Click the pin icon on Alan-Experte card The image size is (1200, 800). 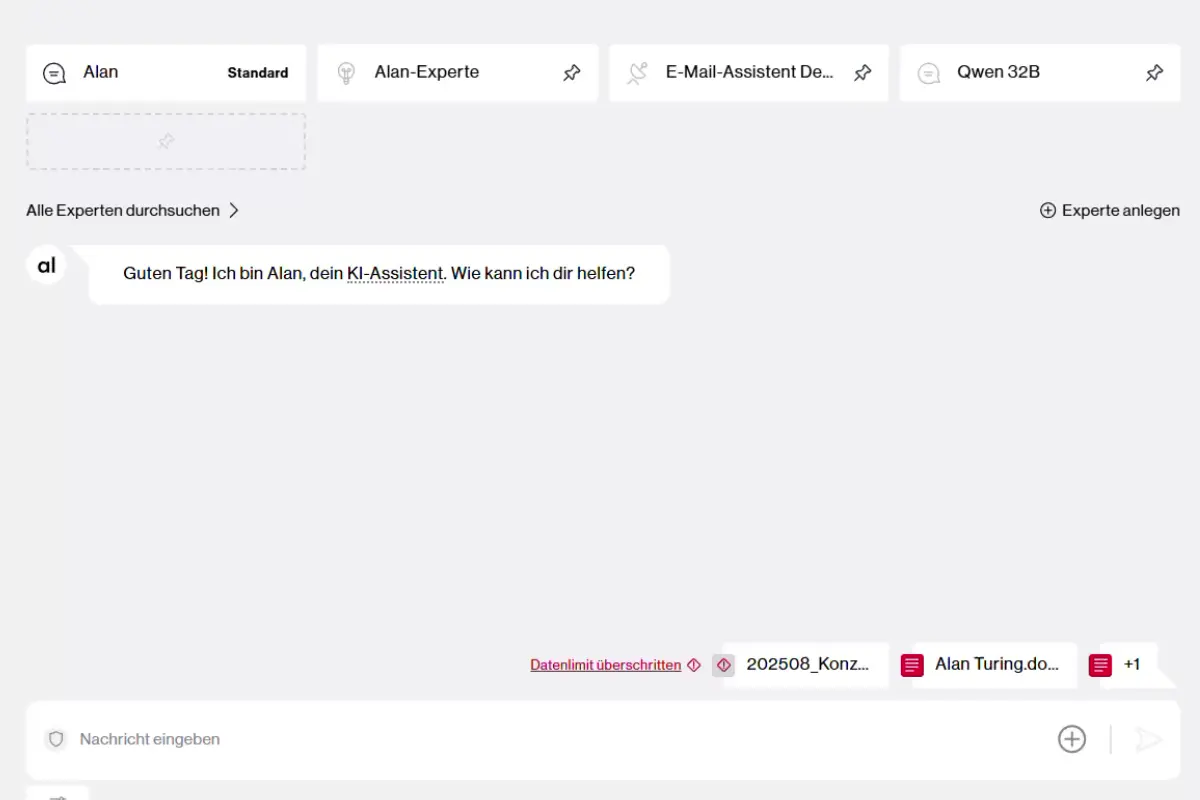[x=571, y=73]
